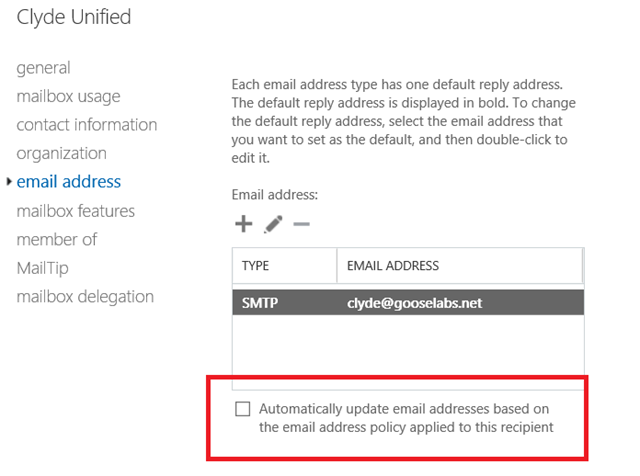Add a new email address with plus icon
This screenshot has width=640, height=476.
coord(244,224)
